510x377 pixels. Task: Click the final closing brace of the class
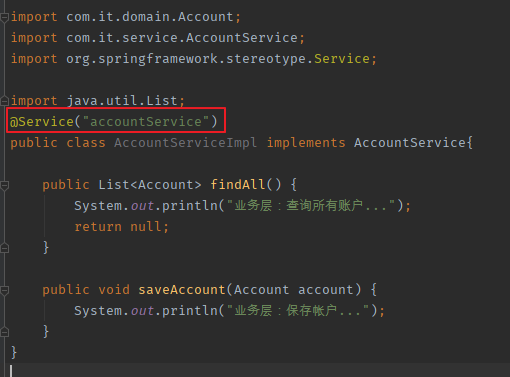tap(14, 352)
